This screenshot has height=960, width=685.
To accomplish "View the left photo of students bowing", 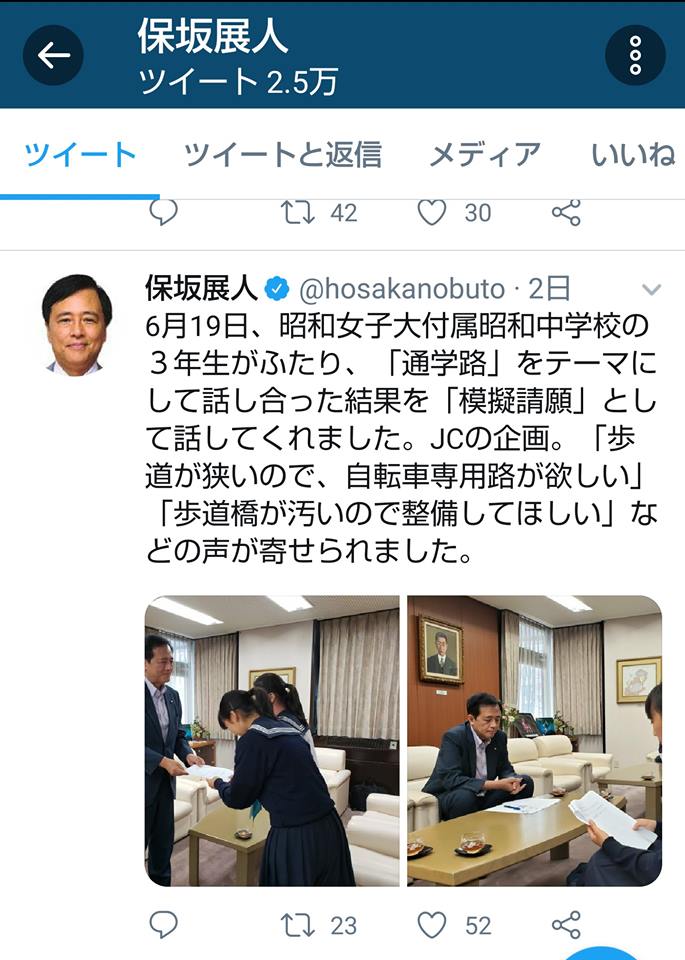I will coord(272,741).
